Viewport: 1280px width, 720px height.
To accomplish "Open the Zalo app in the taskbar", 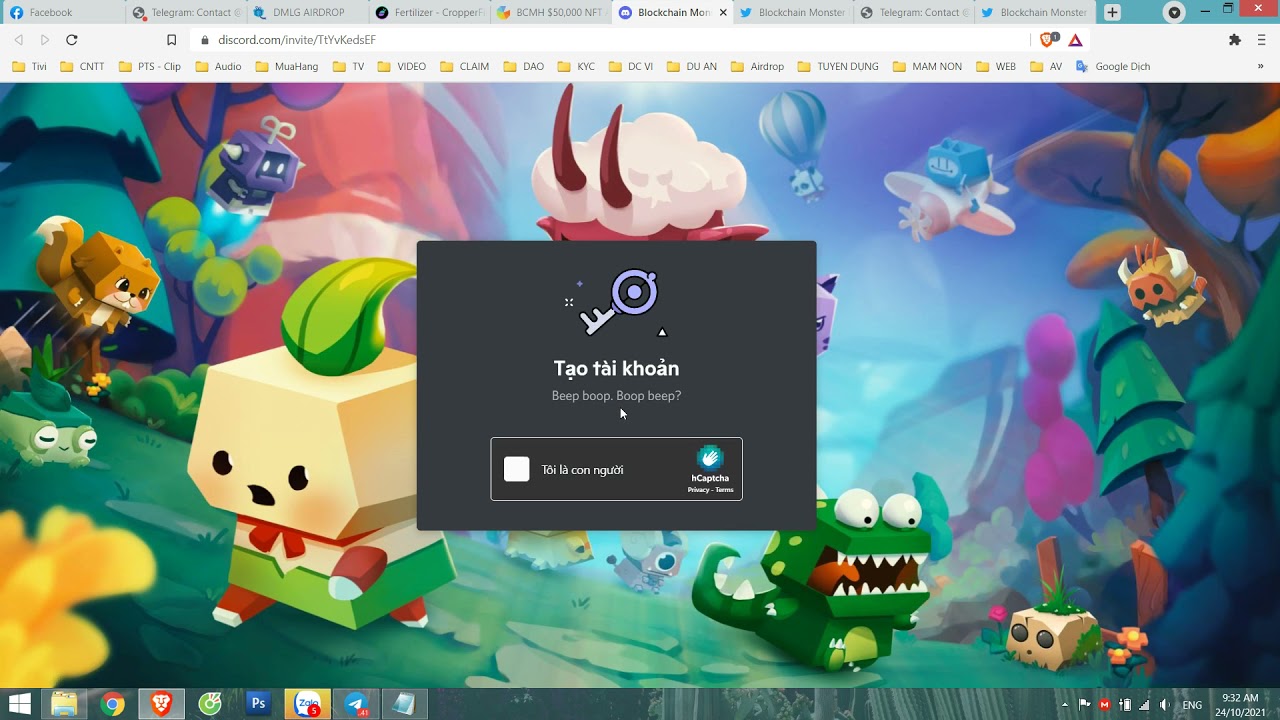I will (x=307, y=704).
